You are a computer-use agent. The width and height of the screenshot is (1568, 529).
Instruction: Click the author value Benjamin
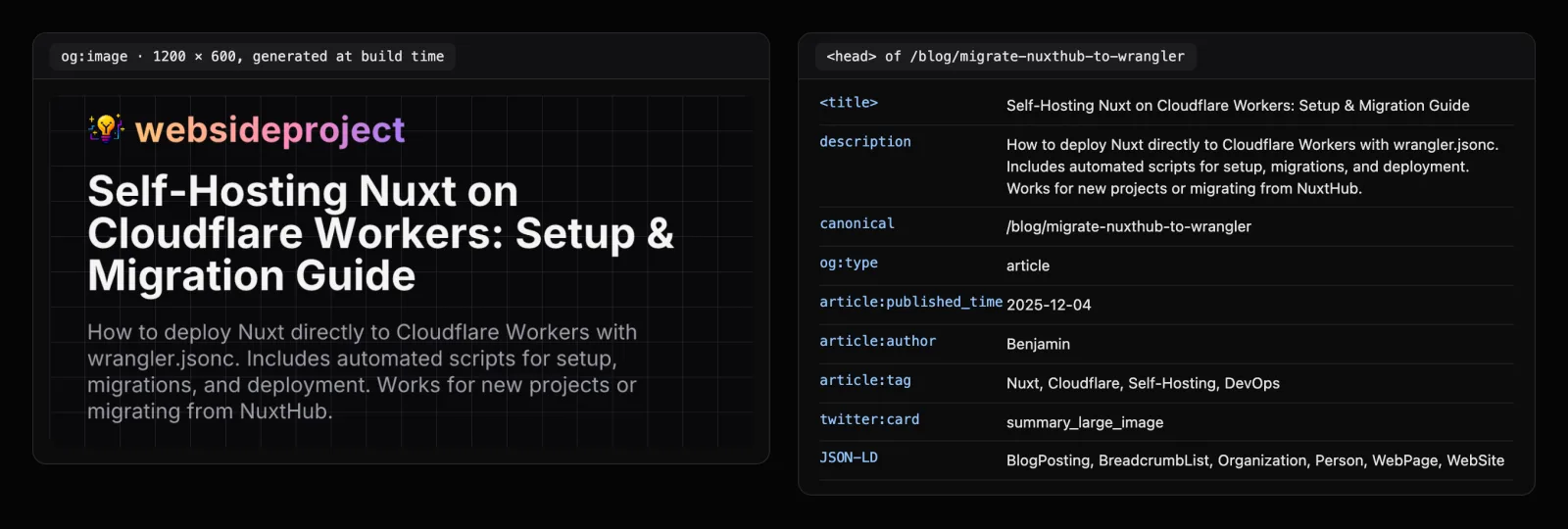[x=1038, y=345]
